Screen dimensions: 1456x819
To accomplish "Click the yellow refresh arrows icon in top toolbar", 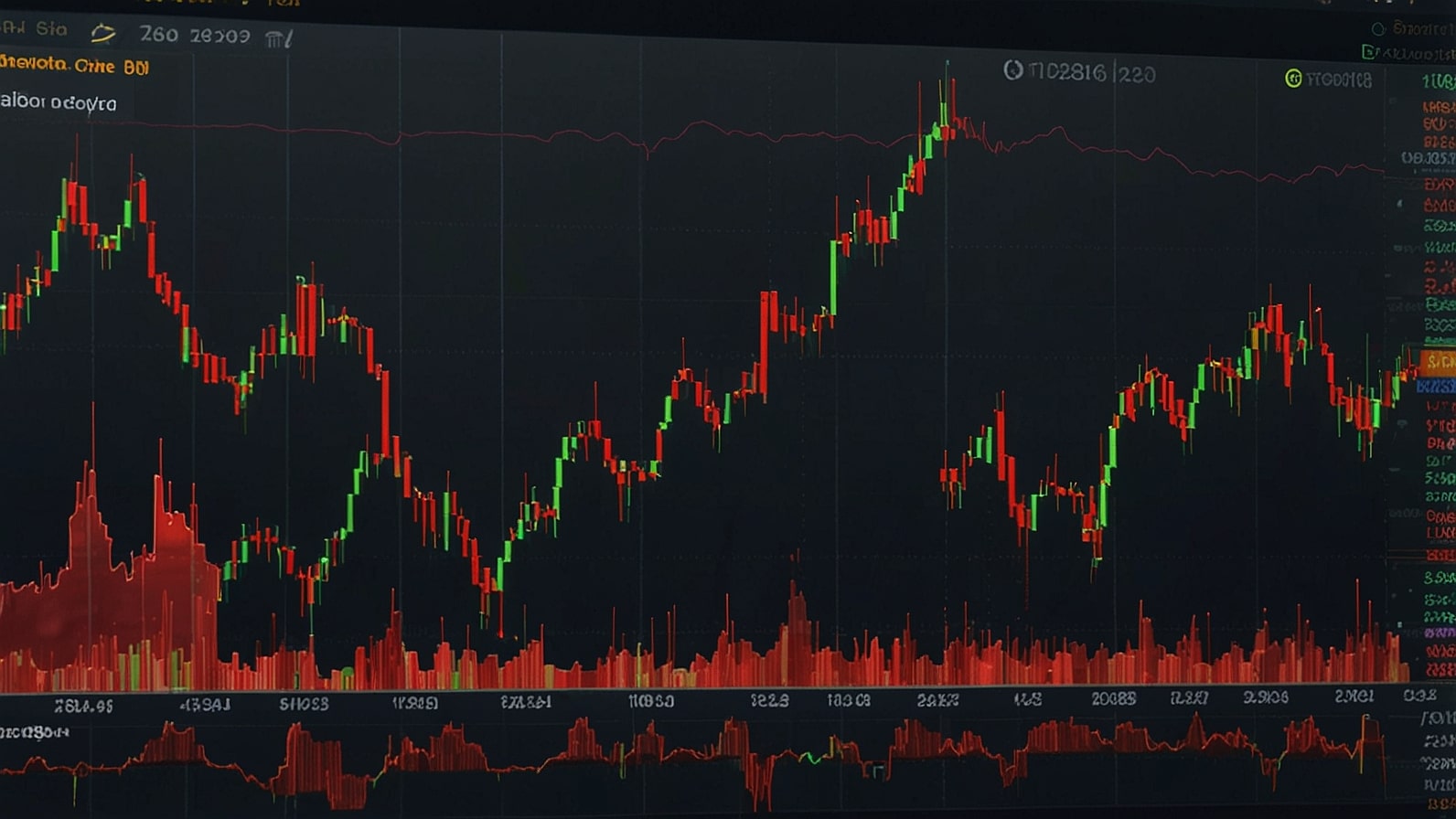I will pos(102,34).
